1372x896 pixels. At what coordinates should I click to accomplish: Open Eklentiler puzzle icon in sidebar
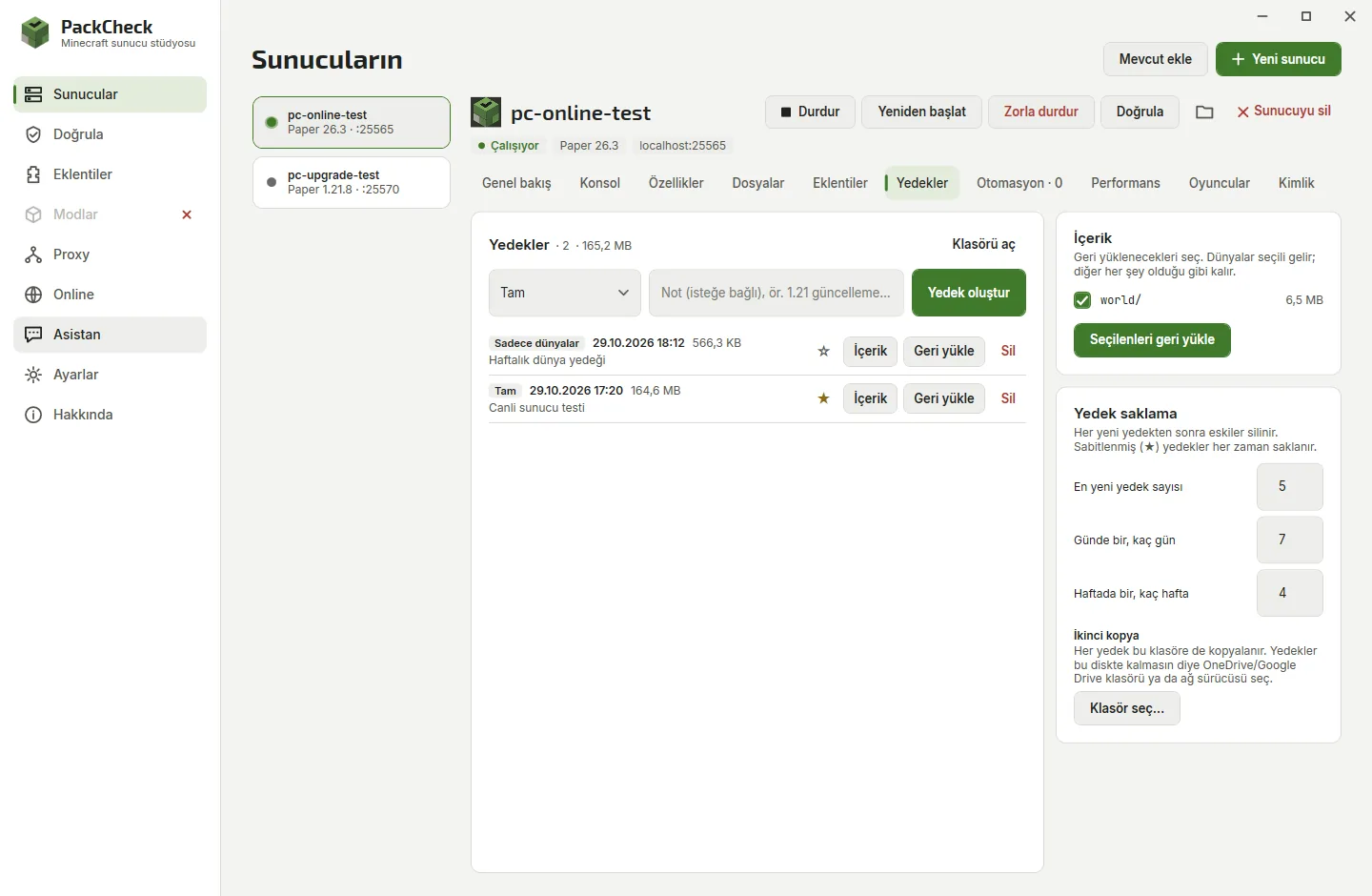(x=33, y=174)
